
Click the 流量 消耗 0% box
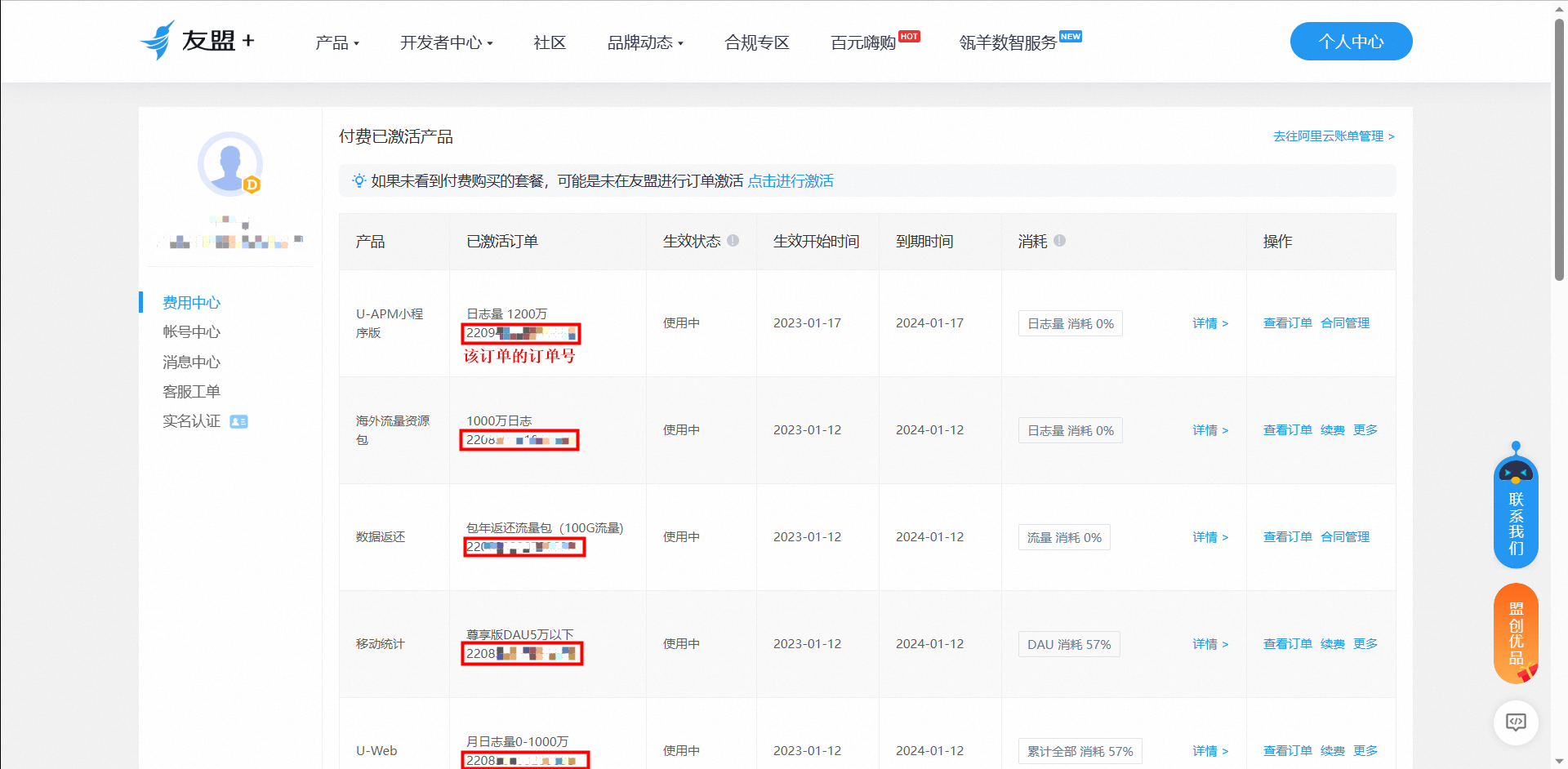1064,537
